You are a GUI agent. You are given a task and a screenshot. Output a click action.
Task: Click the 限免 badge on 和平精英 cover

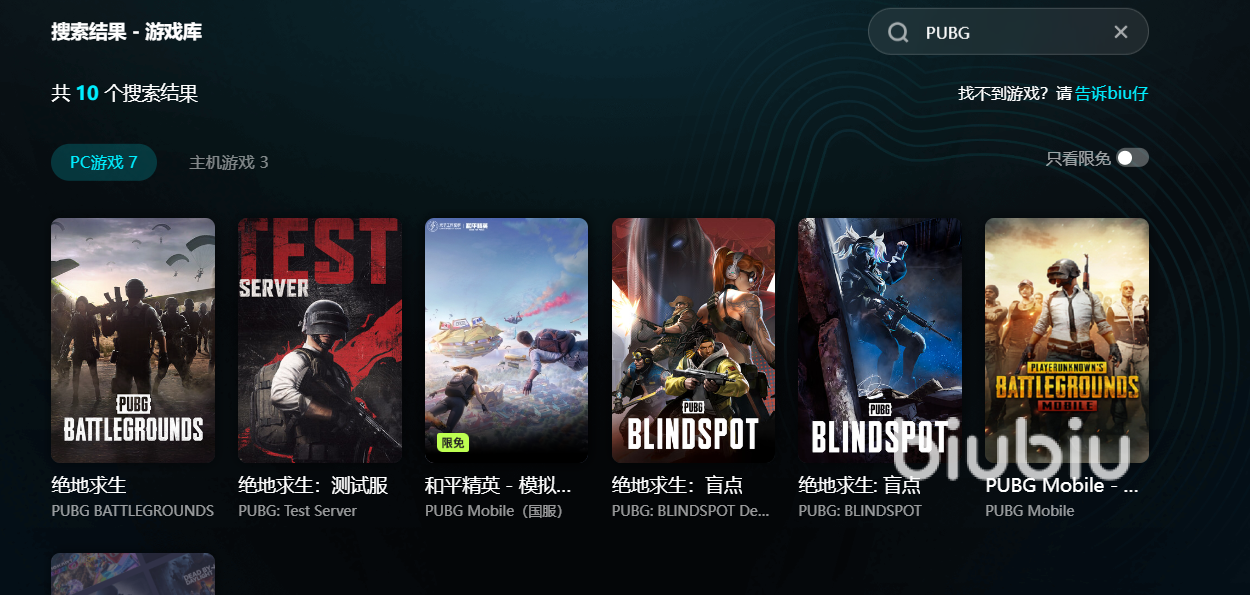(x=453, y=443)
